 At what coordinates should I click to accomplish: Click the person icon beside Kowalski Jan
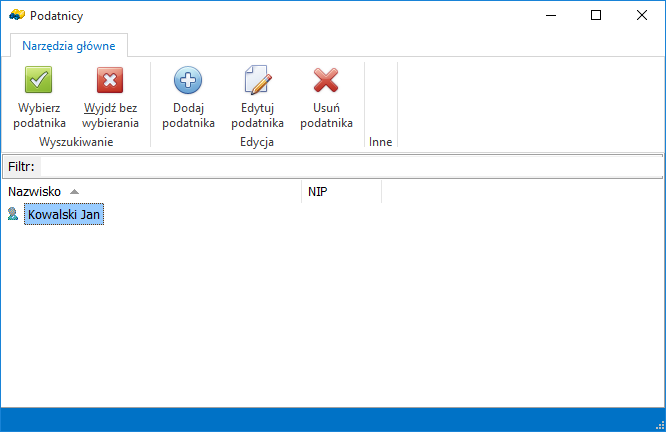pyautogui.click(x=13, y=214)
